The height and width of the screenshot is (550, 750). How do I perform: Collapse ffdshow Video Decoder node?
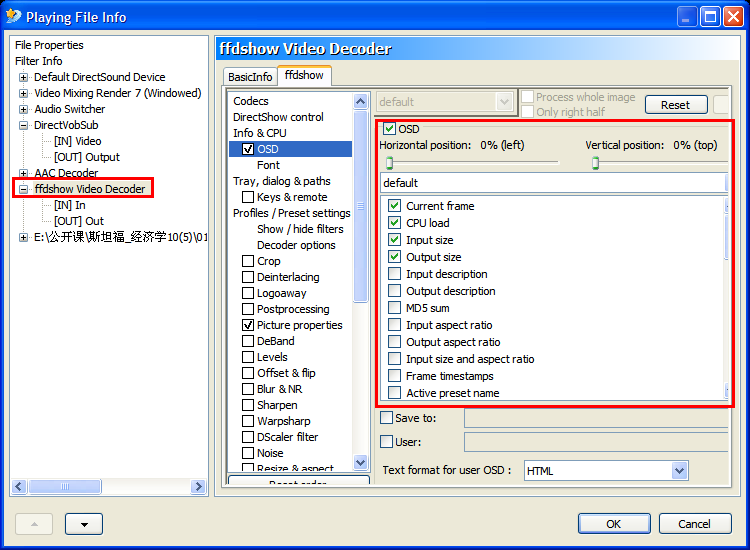[x=23, y=189]
